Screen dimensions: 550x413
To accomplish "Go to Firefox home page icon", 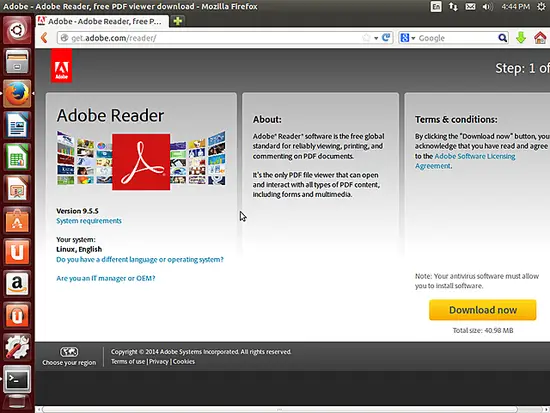I will pos(540,38).
